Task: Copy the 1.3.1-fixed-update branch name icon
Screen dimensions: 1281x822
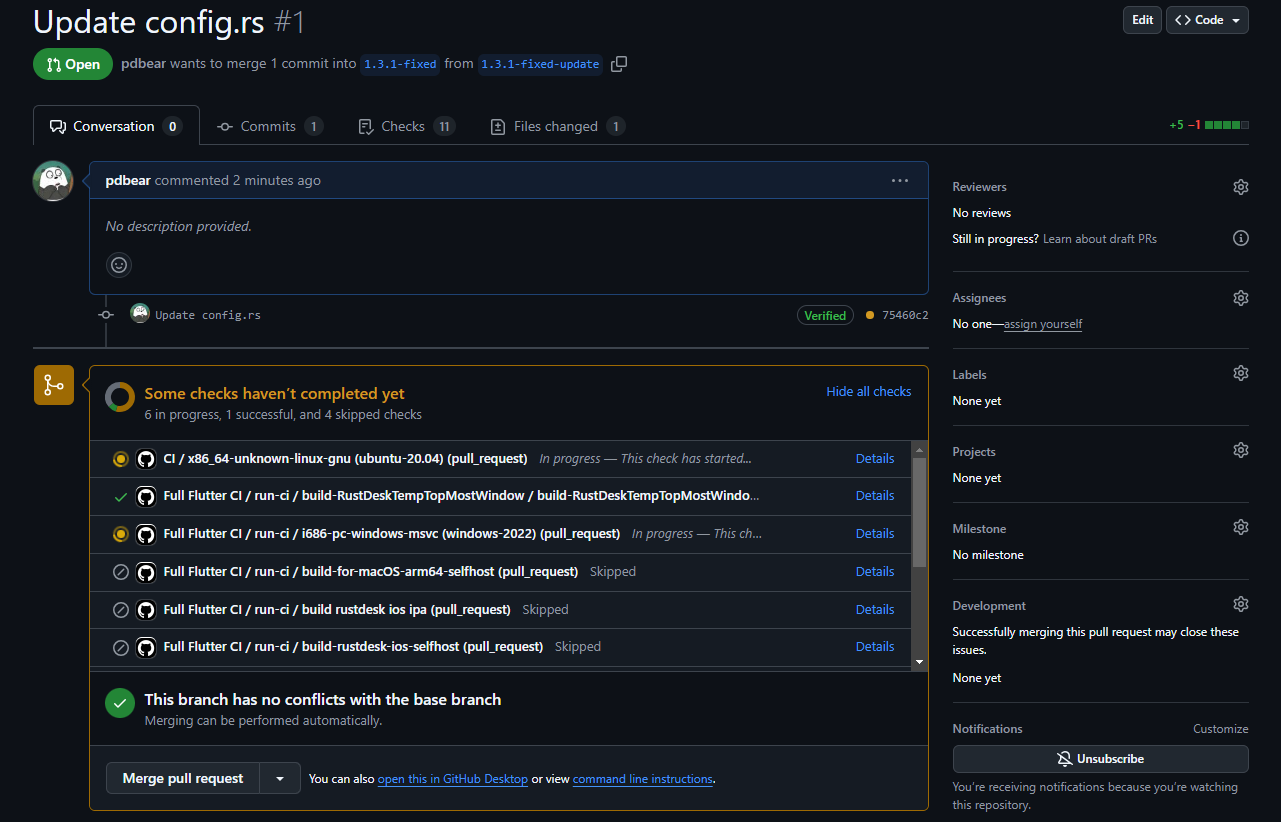Action: [619, 64]
